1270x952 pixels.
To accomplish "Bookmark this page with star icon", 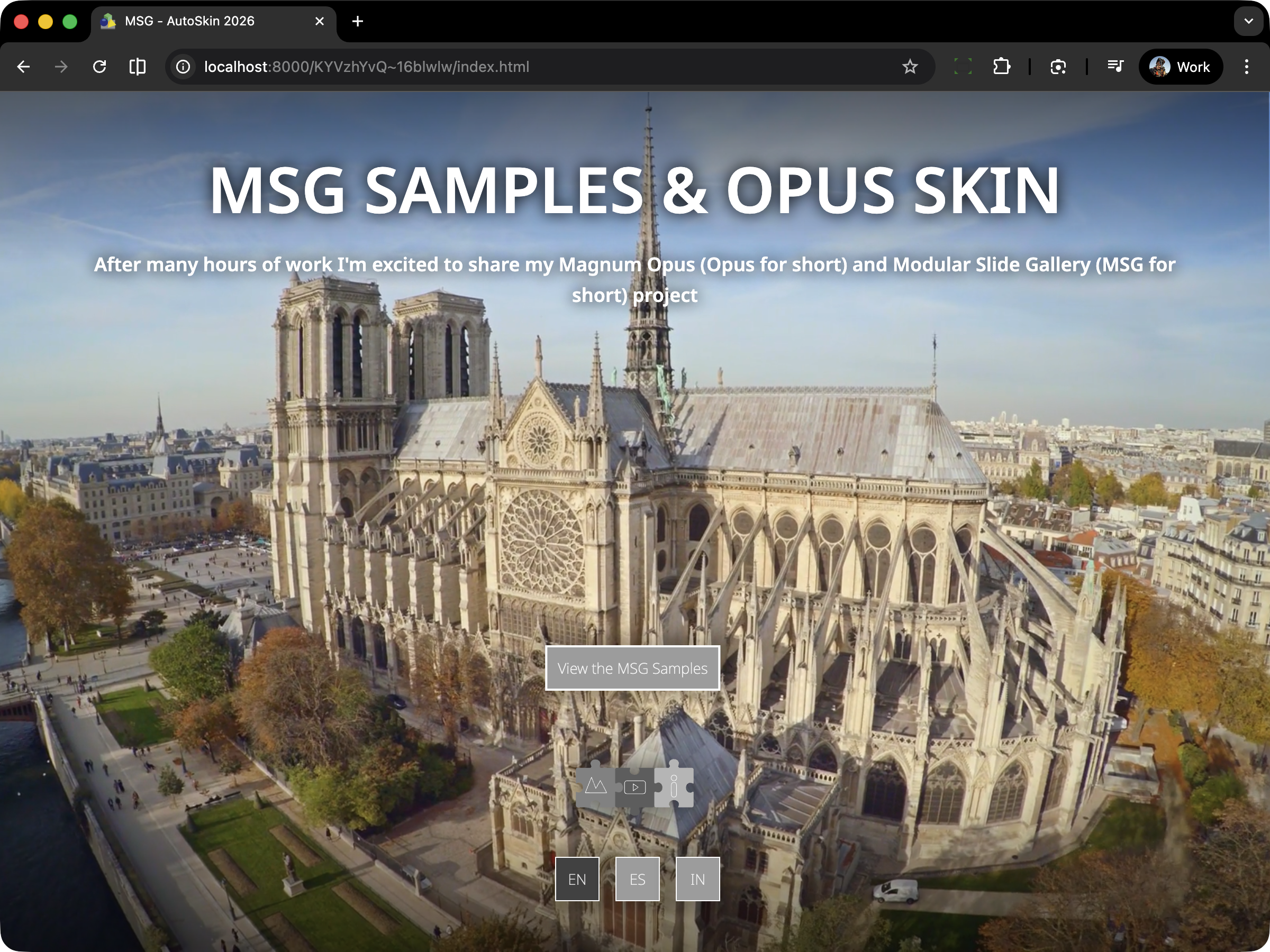I will tap(910, 67).
